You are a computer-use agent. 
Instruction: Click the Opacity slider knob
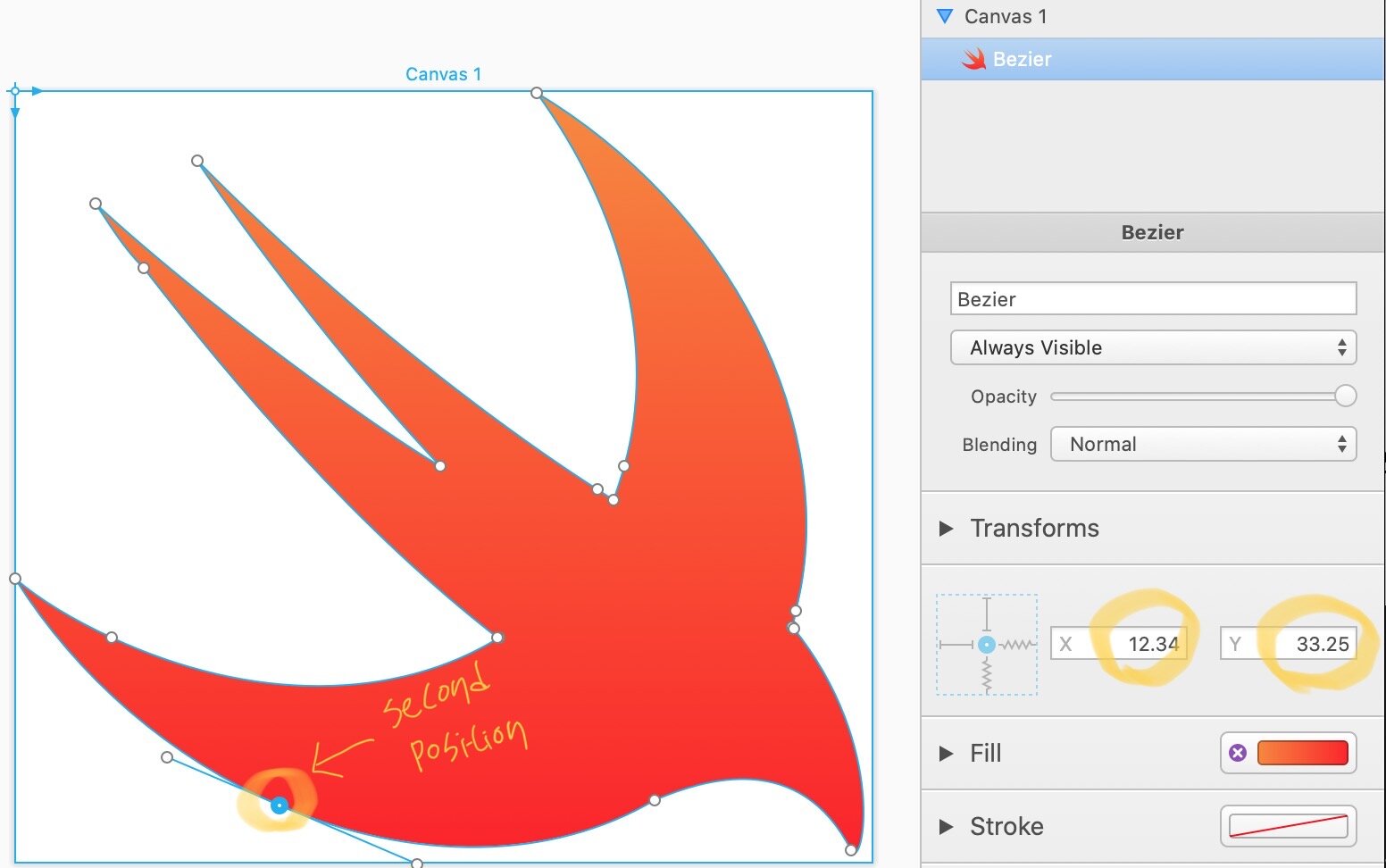[1345, 396]
